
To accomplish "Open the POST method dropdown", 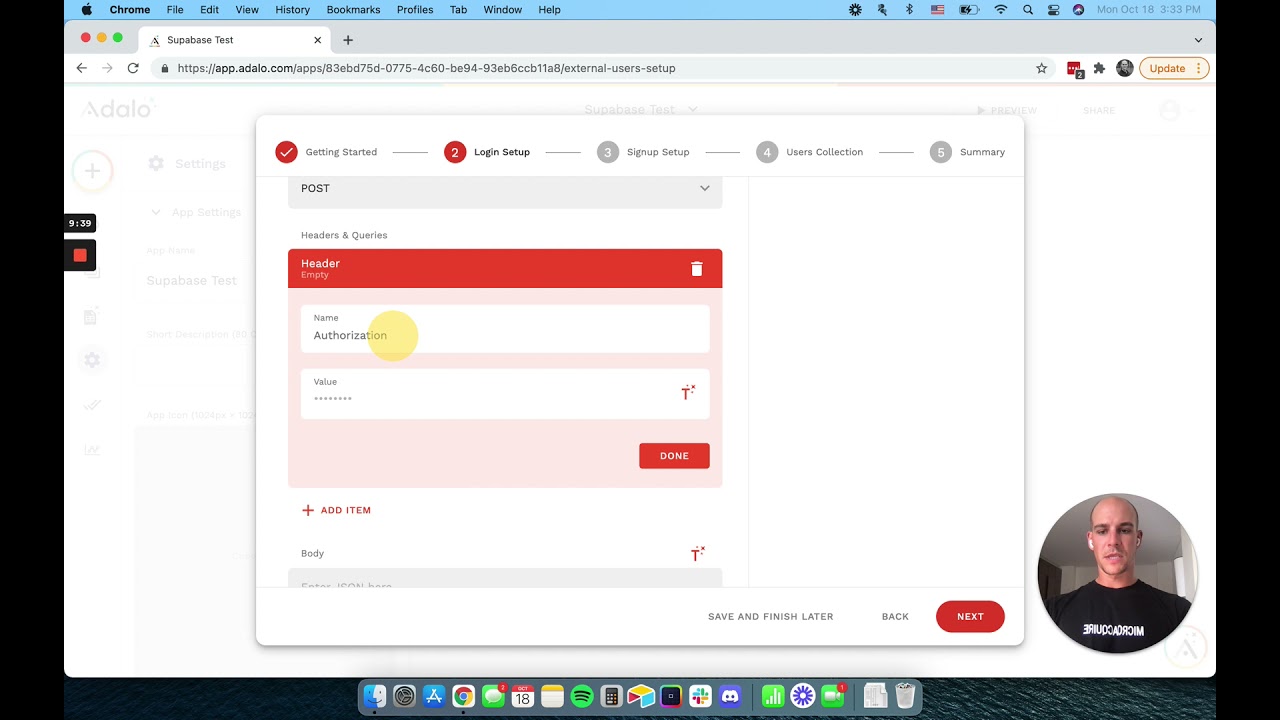I will click(505, 189).
